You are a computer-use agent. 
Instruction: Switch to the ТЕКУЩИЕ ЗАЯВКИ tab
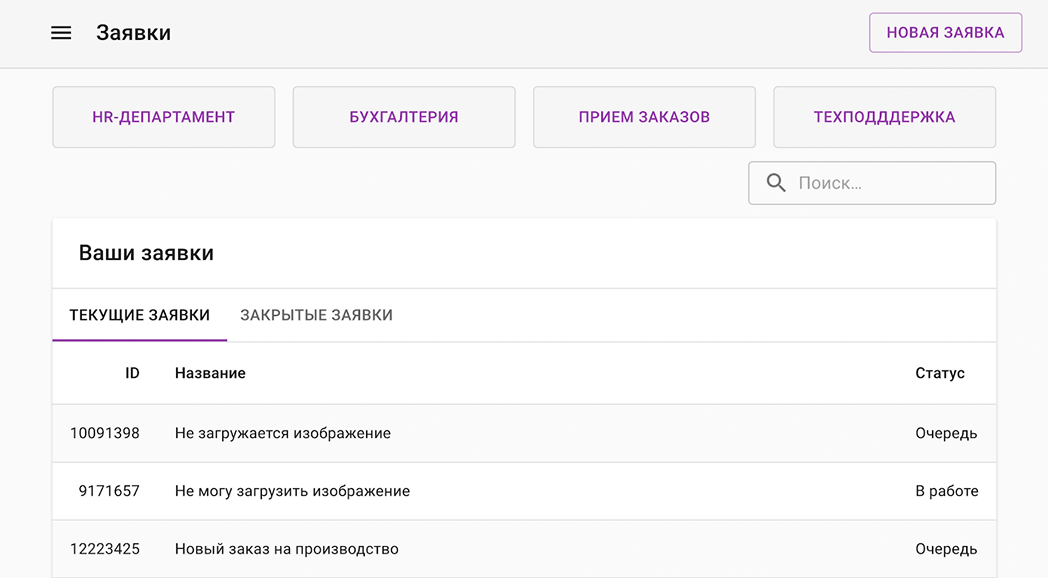(x=139, y=315)
